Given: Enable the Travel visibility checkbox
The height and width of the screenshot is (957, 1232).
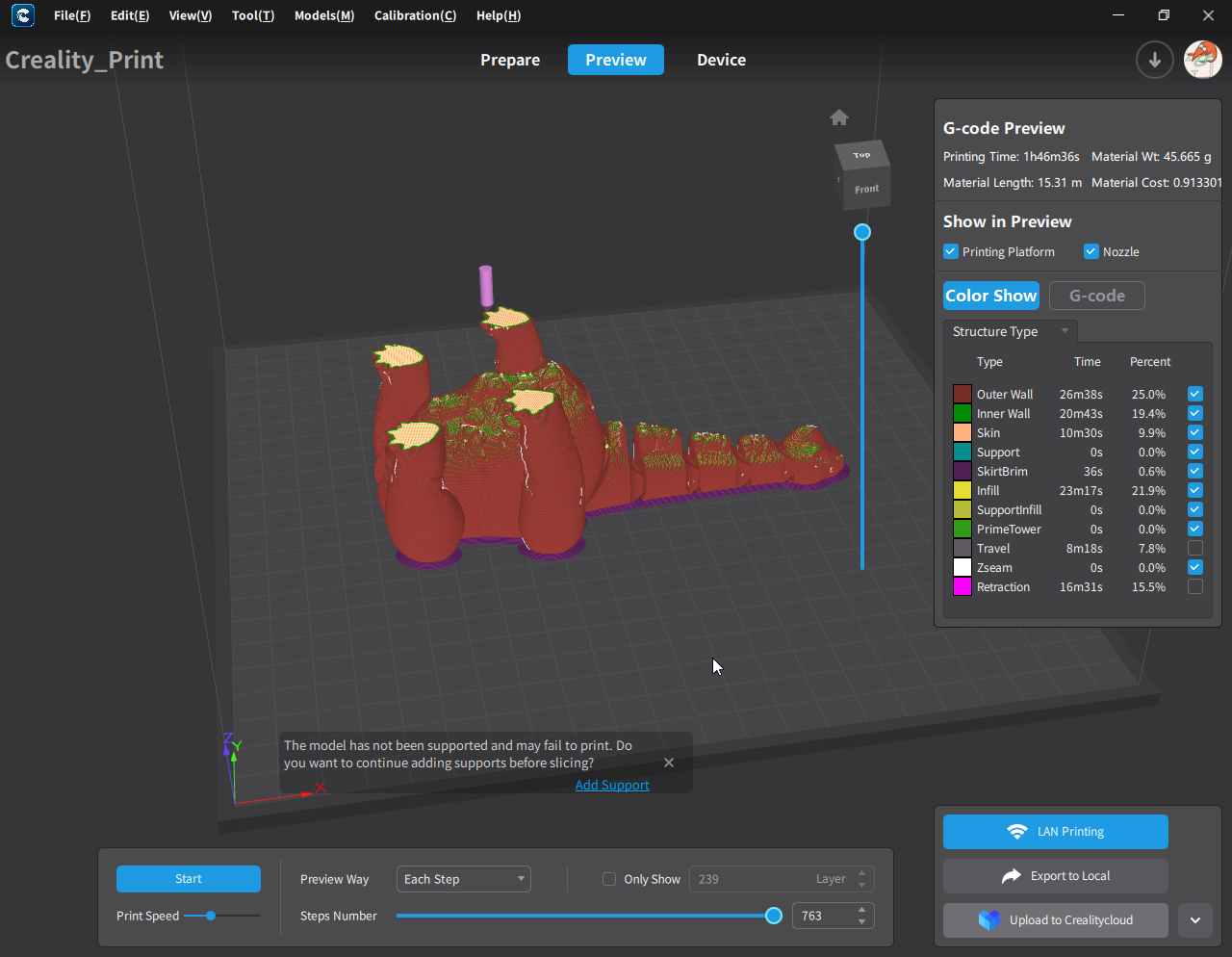Looking at the screenshot, I should pos(1195,548).
